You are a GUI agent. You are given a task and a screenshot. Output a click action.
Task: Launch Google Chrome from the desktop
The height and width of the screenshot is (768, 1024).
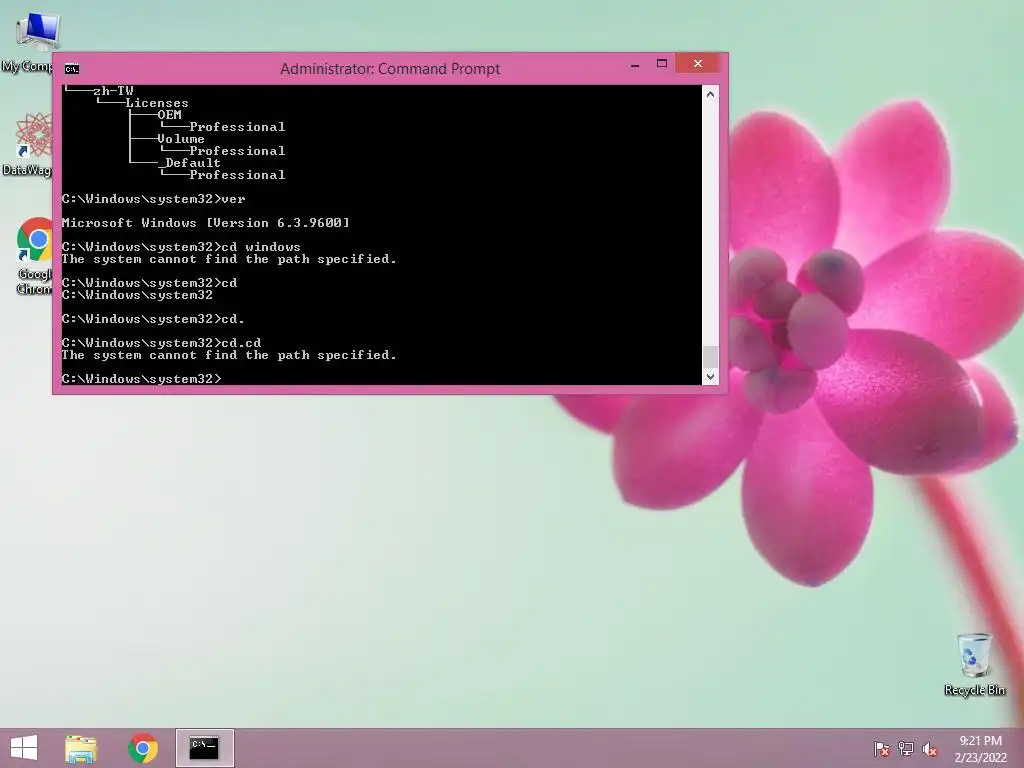click(x=34, y=256)
